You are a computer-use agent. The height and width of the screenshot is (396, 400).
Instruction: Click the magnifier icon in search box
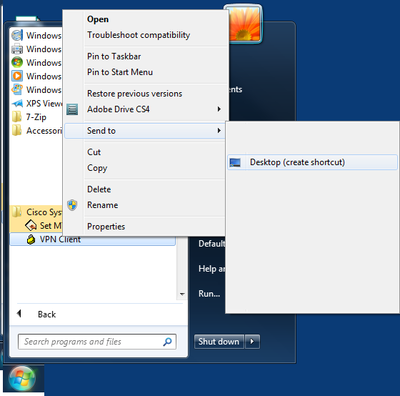[x=168, y=341]
